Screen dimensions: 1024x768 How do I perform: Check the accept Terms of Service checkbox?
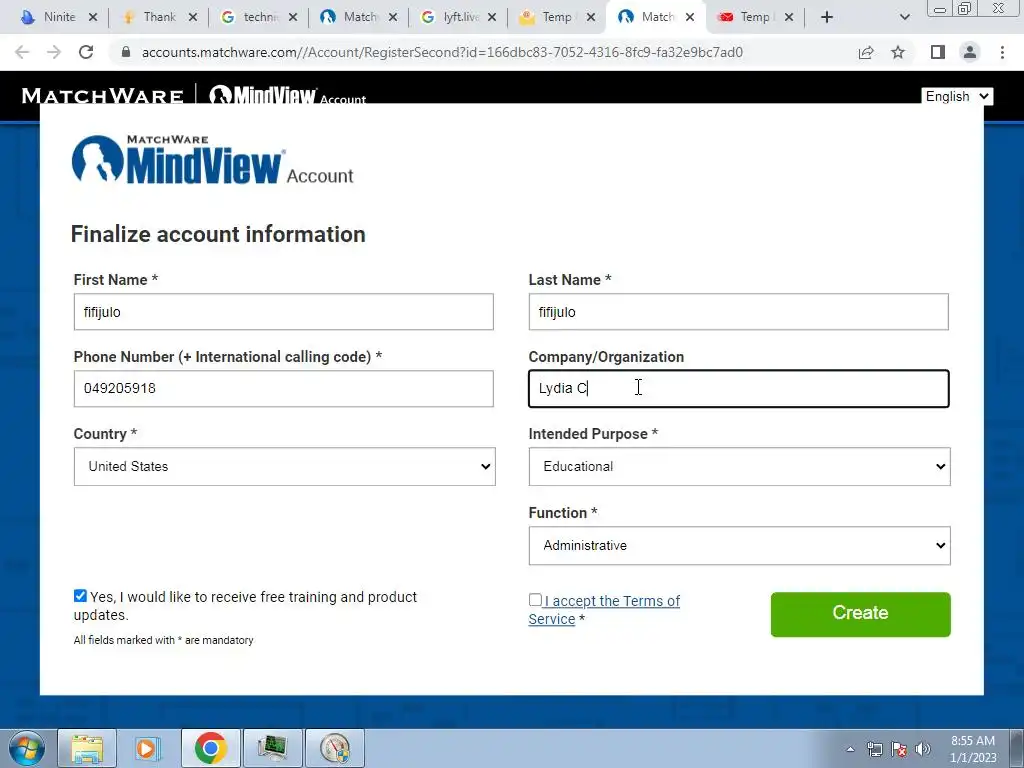pos(535,600)
